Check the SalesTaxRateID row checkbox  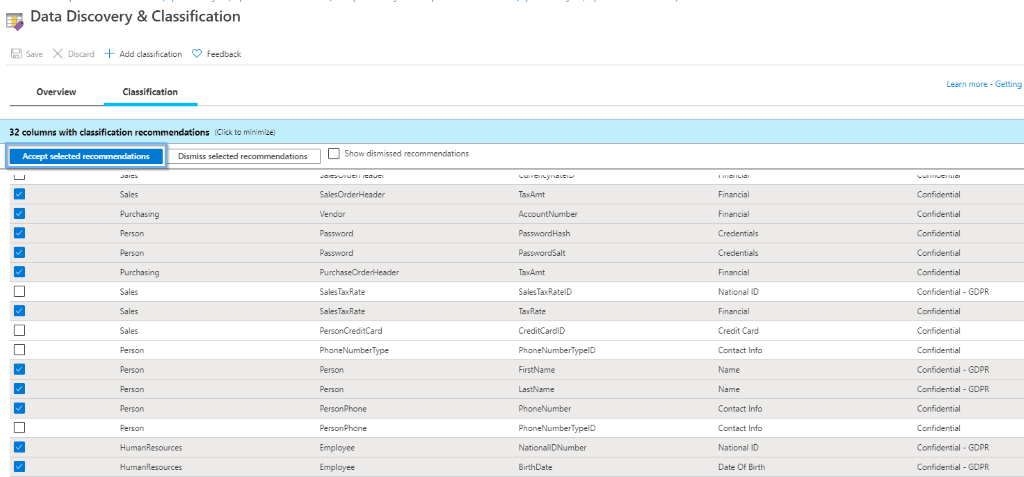pyautogui.click(x=20, y=291)
